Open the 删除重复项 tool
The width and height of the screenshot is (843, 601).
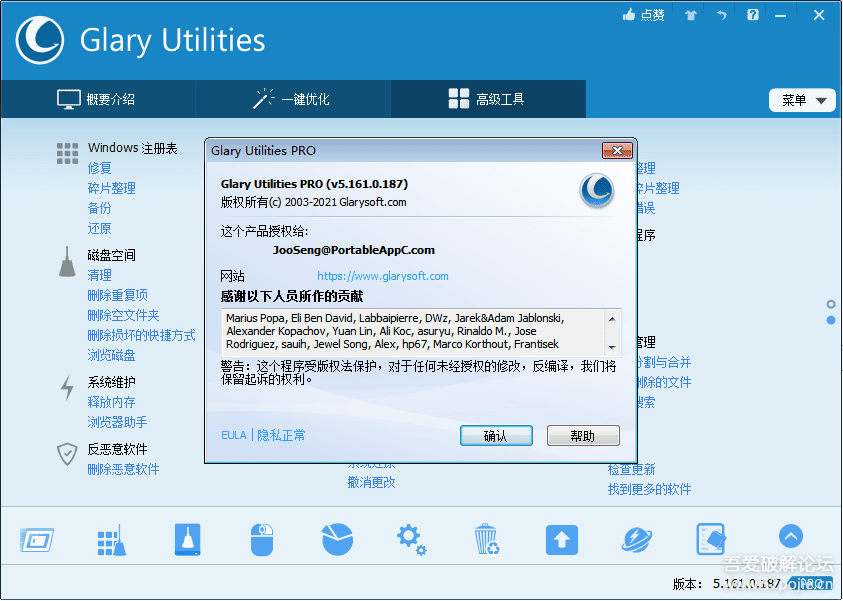[x=117, y=295]
